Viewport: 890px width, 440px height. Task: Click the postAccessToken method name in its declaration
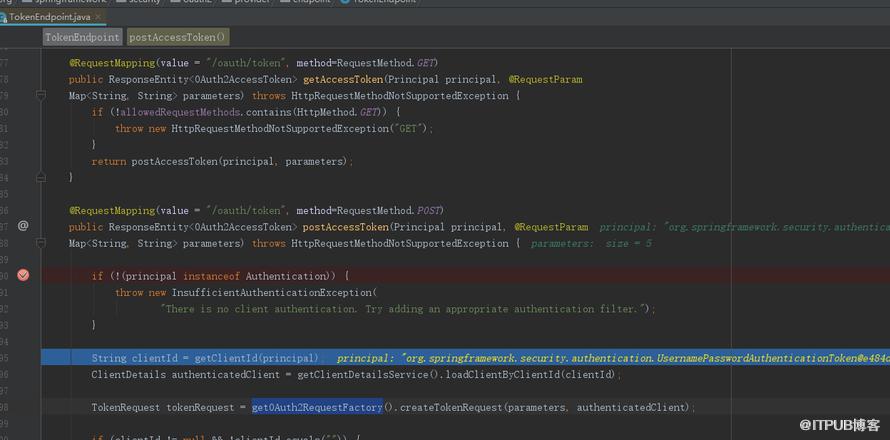[x=346, y=227]
